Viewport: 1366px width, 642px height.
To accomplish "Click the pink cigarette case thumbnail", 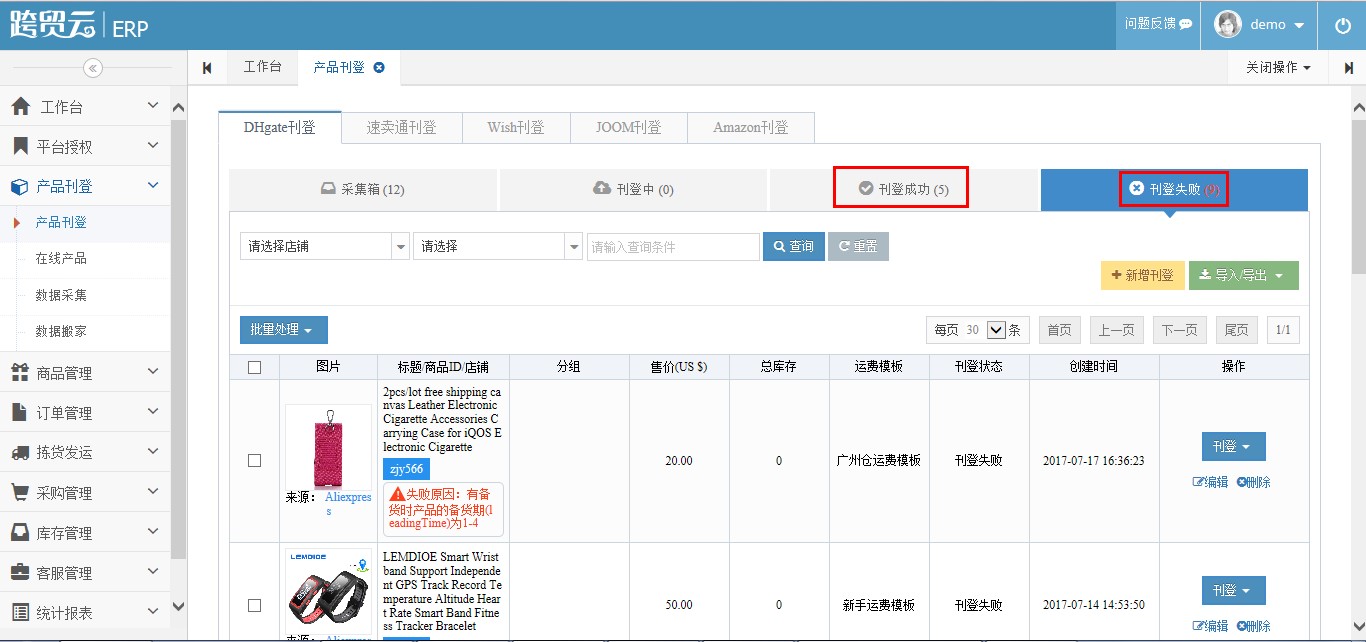I will click(x=328, y=447).
